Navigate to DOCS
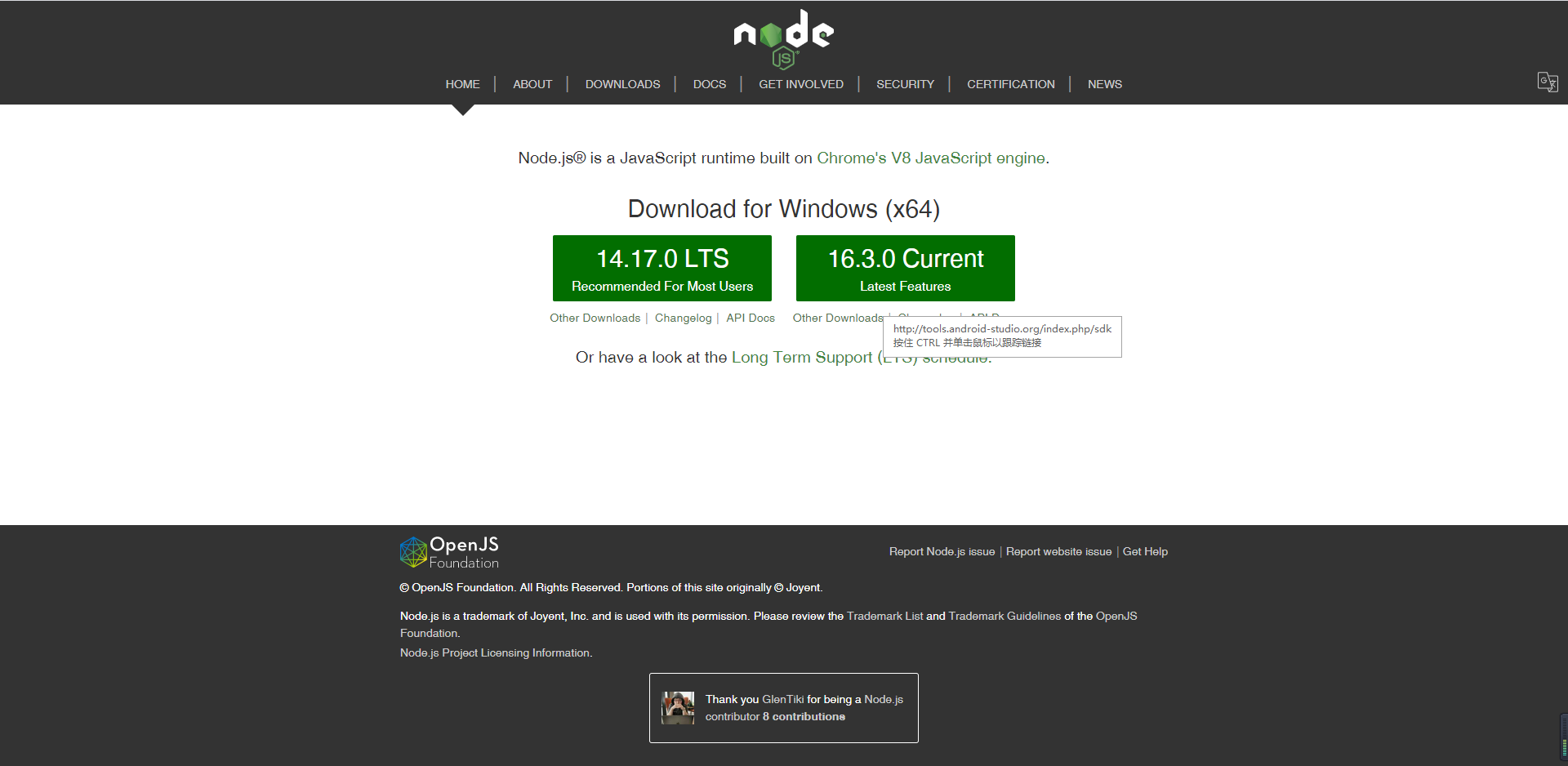This screenshot has height=766, width=1568. coord(710,84)
